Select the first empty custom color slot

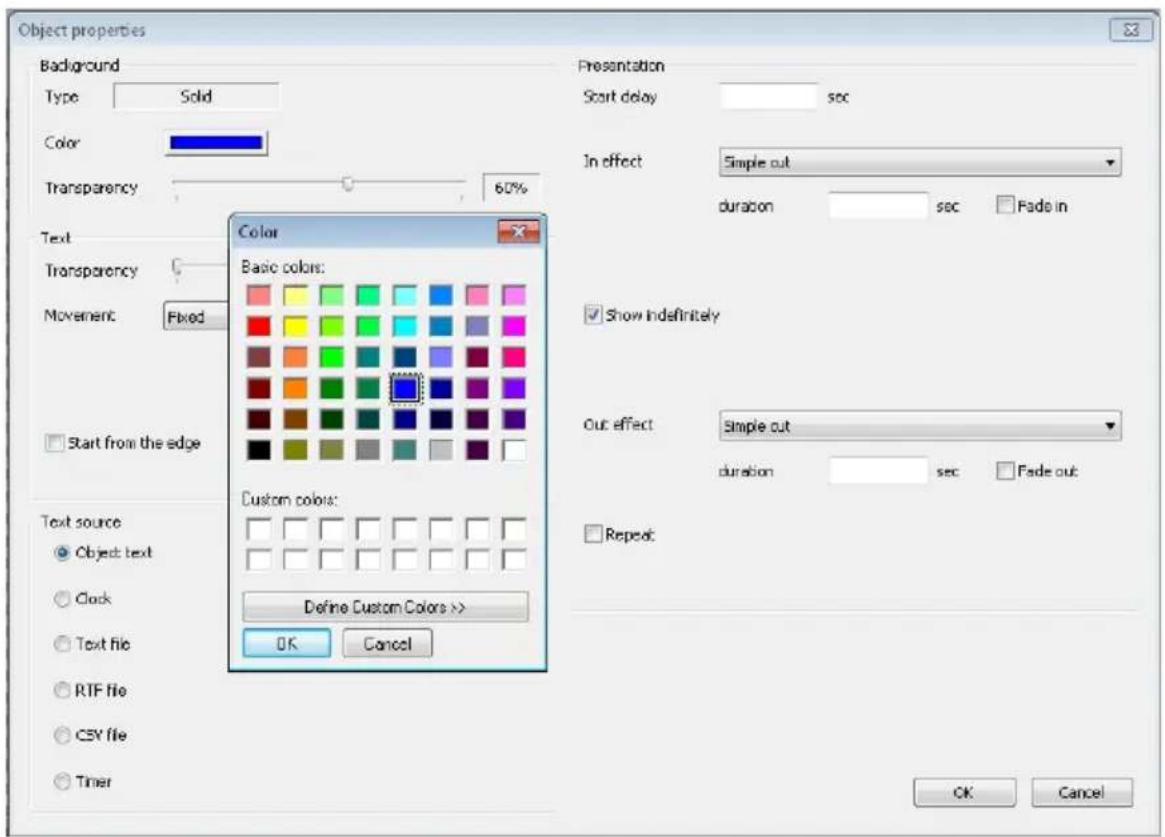(259, 529)
